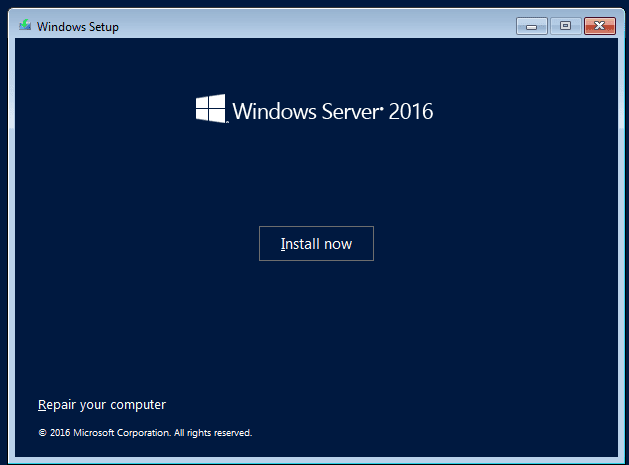Select the 2016 text in the heading
Image resolution: width=629 pixels, height=465 pixels.
[411, 110]
